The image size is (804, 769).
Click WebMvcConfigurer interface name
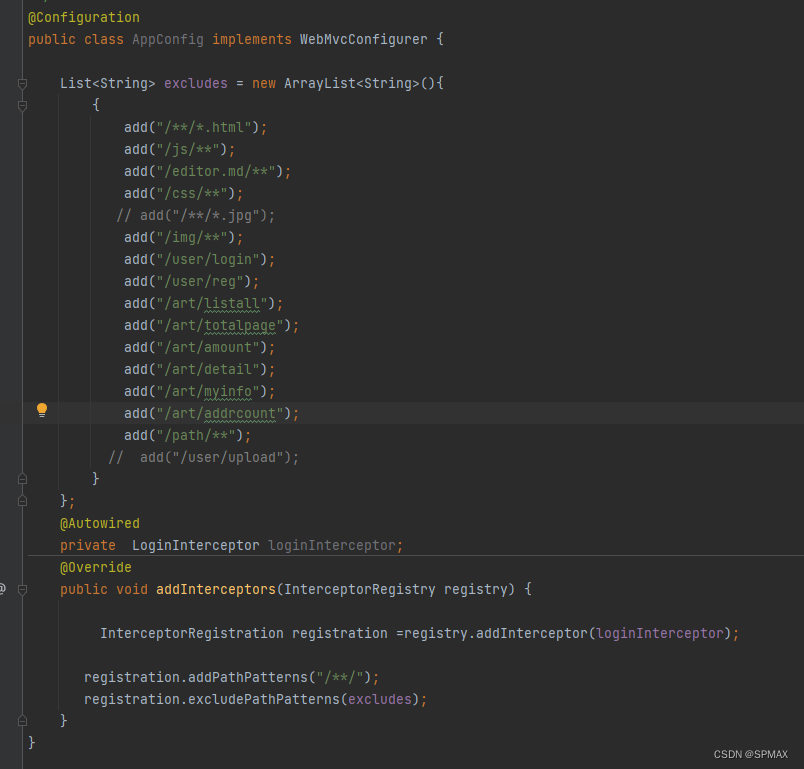363,39
